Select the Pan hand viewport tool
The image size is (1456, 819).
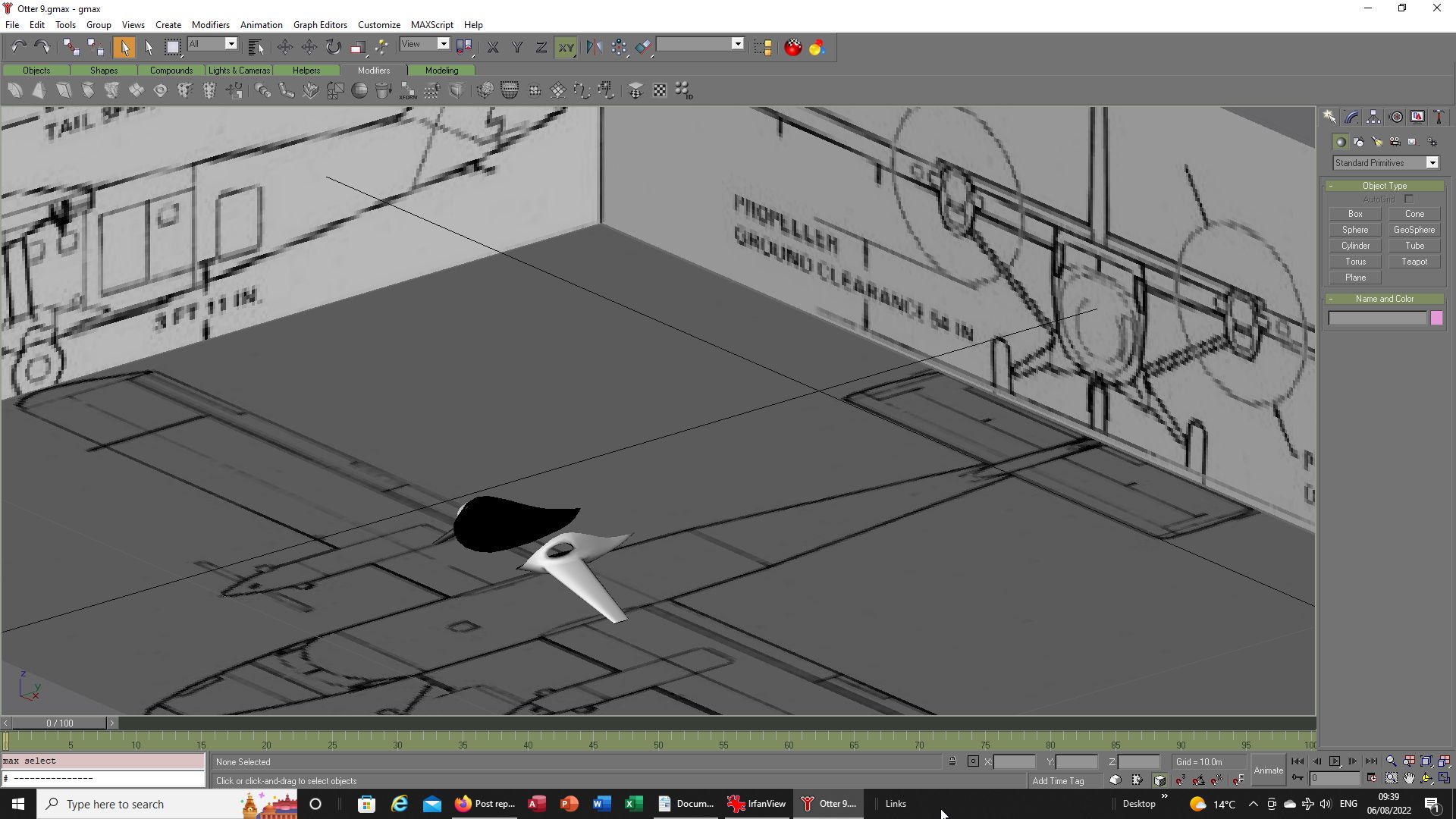1409,779
